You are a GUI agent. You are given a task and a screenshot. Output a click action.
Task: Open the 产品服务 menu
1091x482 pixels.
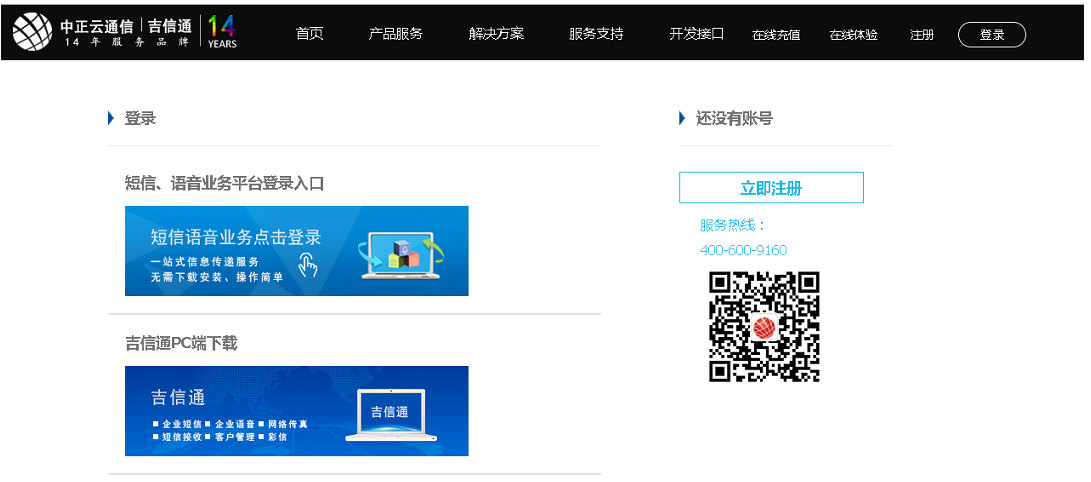395,33
